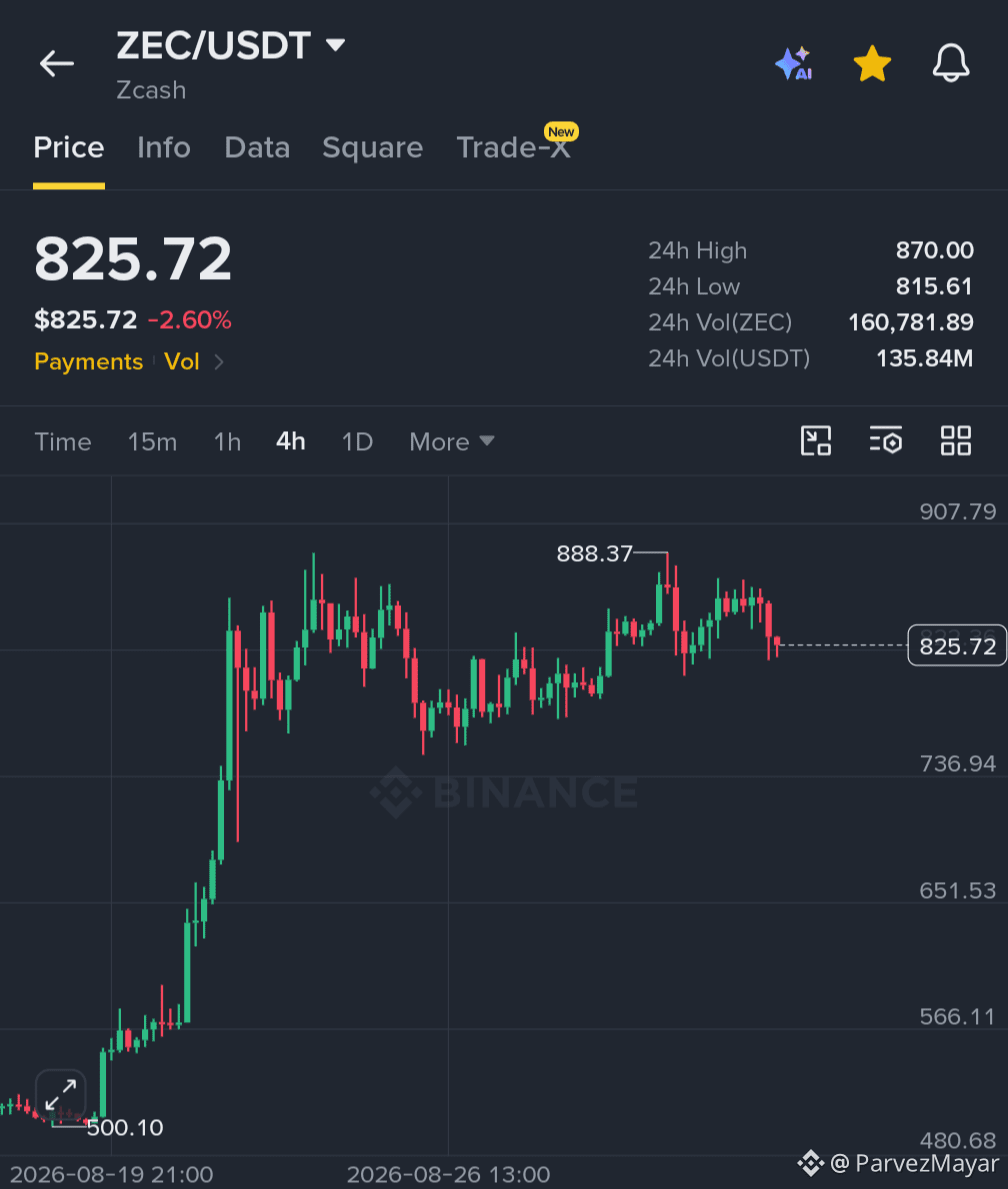Toggle the yellow favorite star
The height and width of the screenshot is (1189, 1008).
point(872,64)
